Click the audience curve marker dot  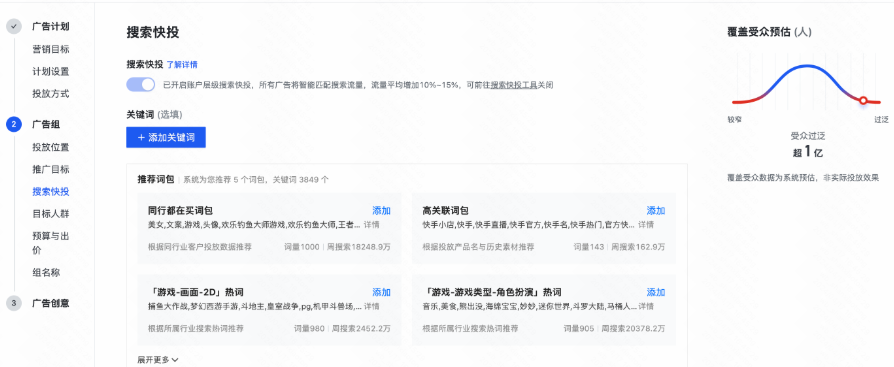(x=863, y=100)
